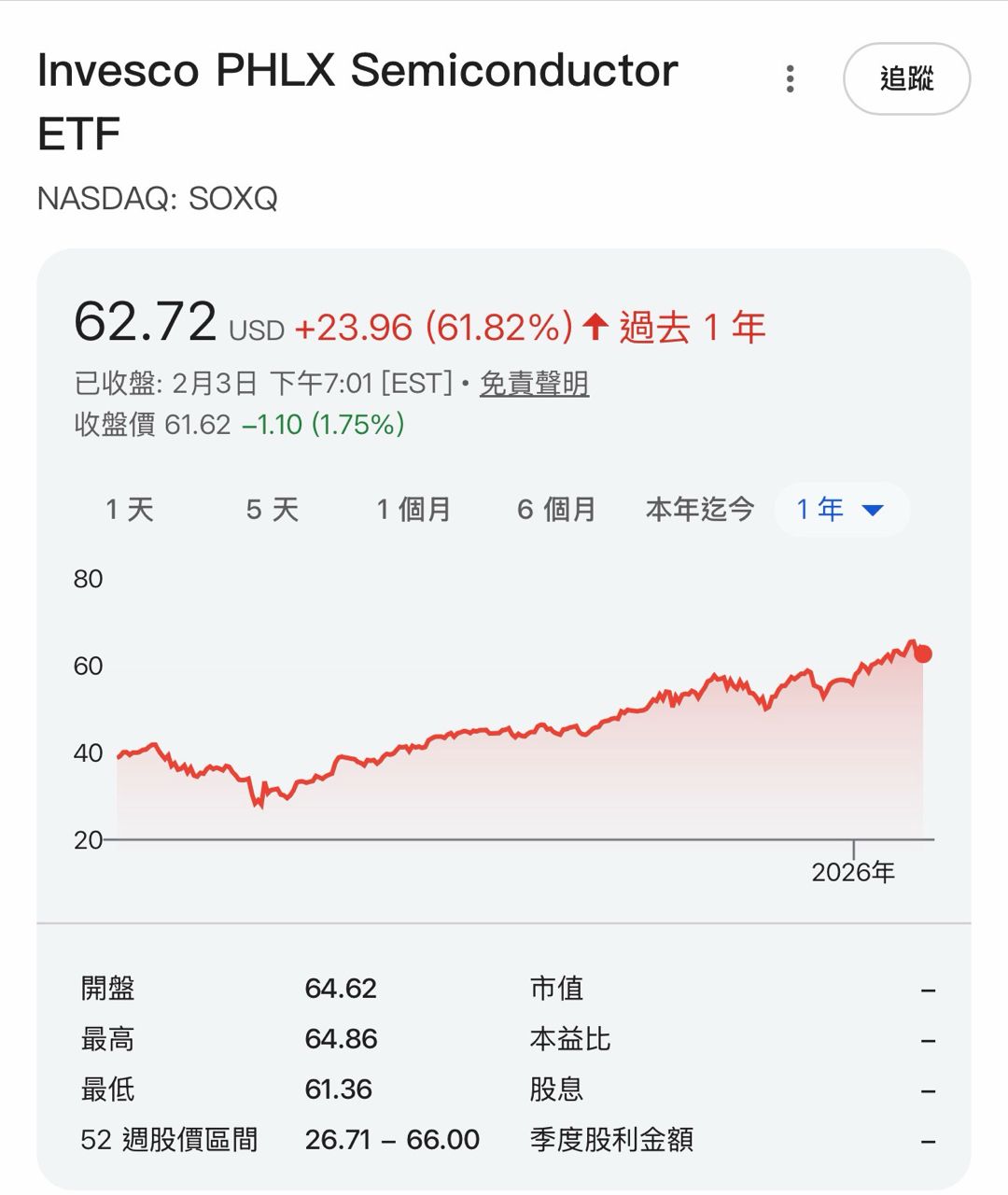Show the 1 個月 chart view
This screenshot has width=1008, height=1195.
(x=413, y=510)
